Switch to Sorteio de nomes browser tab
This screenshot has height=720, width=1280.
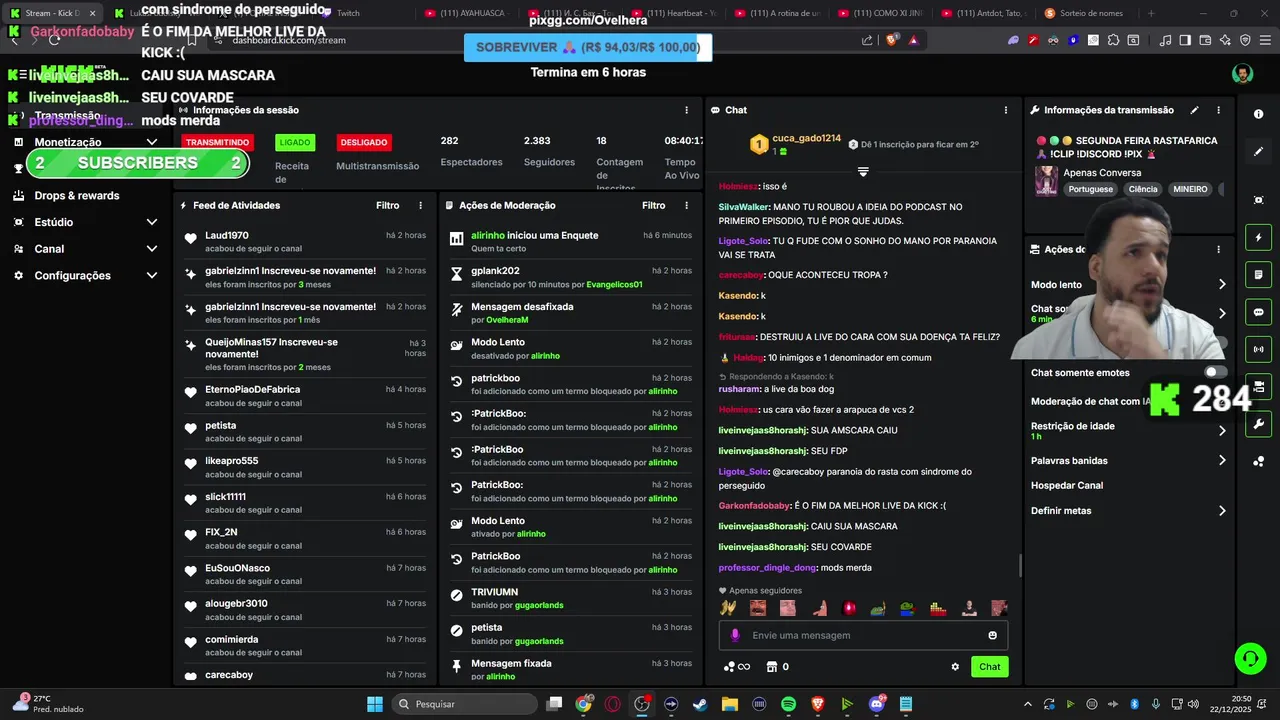[1085, 13]
